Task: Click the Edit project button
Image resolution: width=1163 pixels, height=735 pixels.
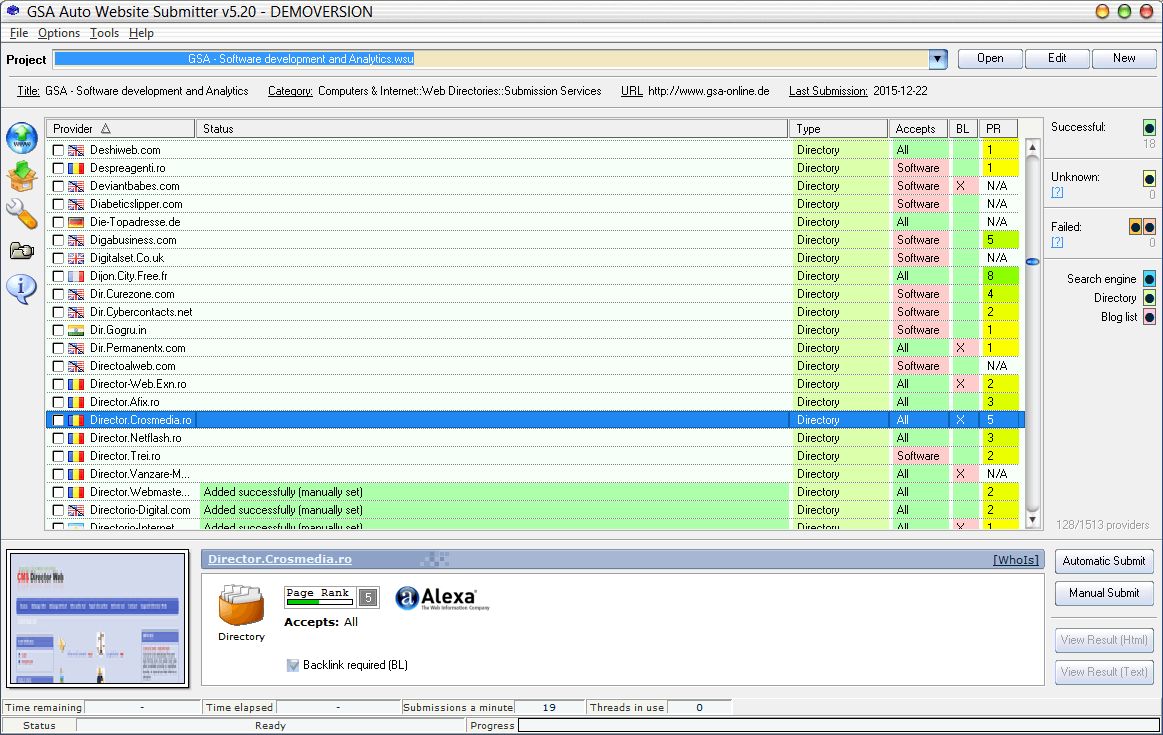Action: [1057, 59]
